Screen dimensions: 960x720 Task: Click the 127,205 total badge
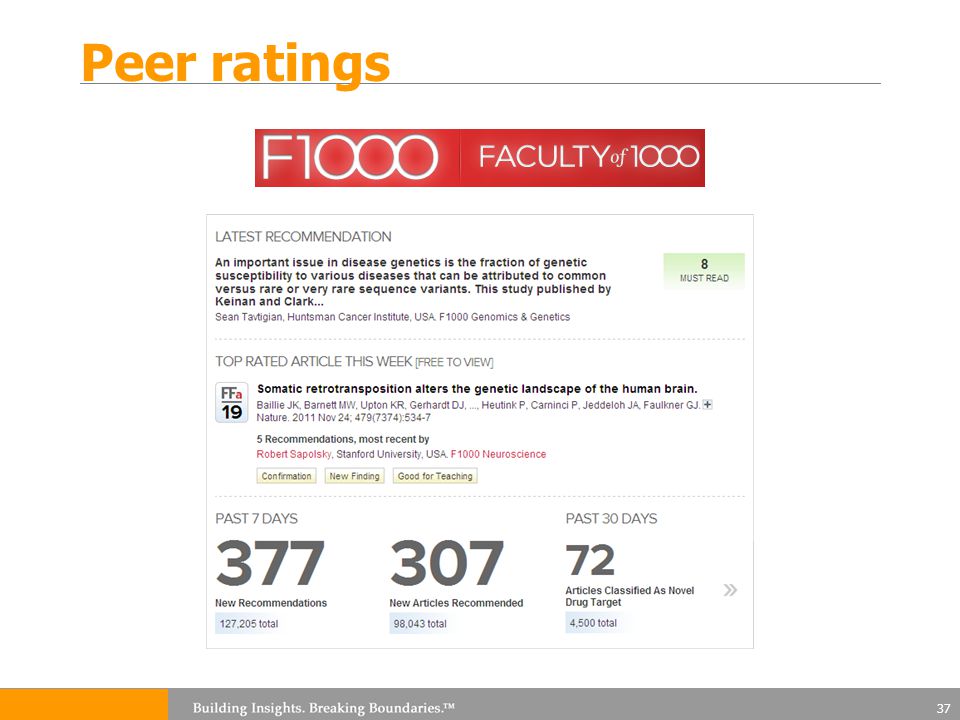[x=249, y=624]
